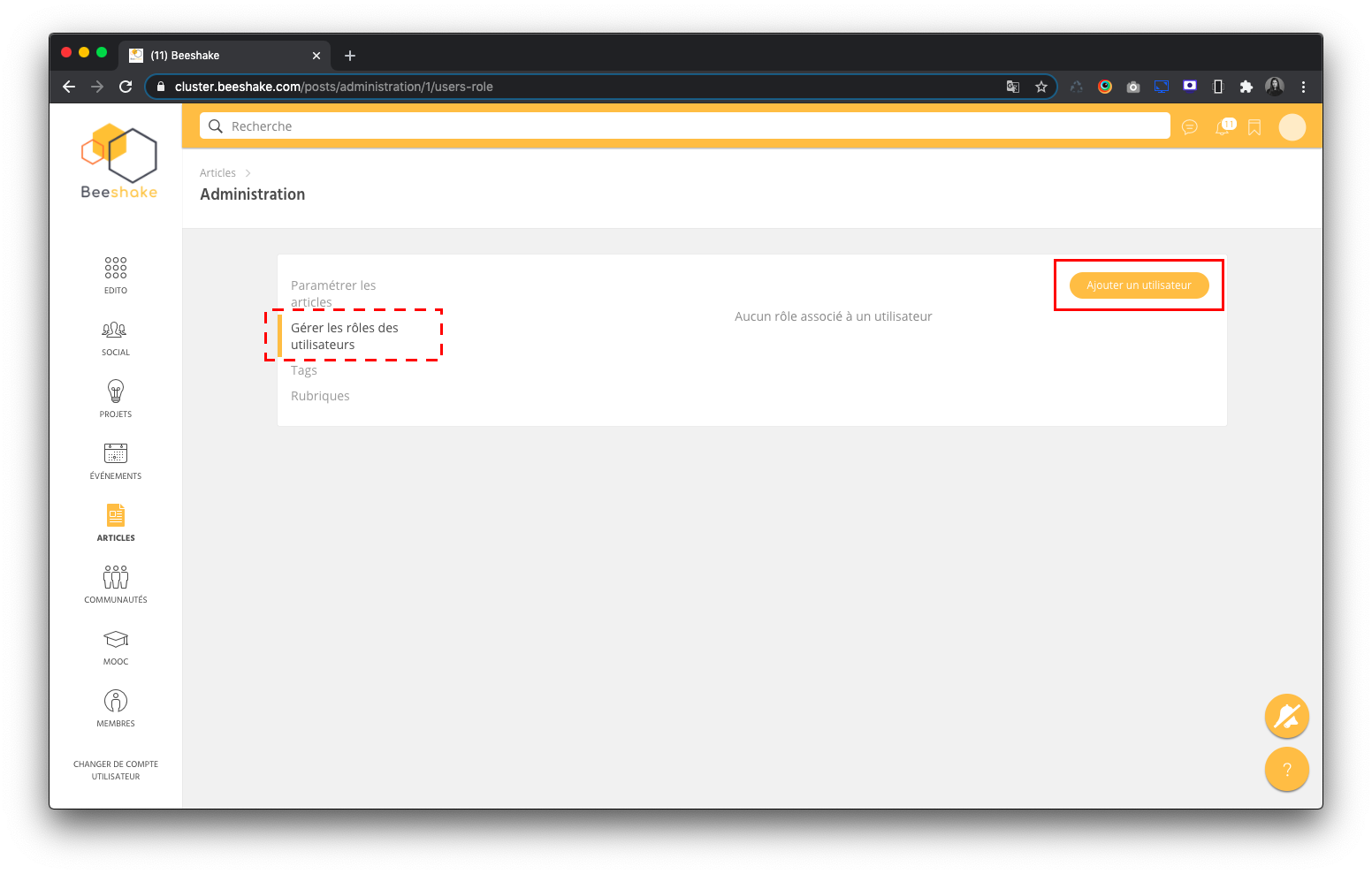The image size is (1372, 874).
Task: Click Ajouter un utilisateur button
Action: pos(1139,285)
